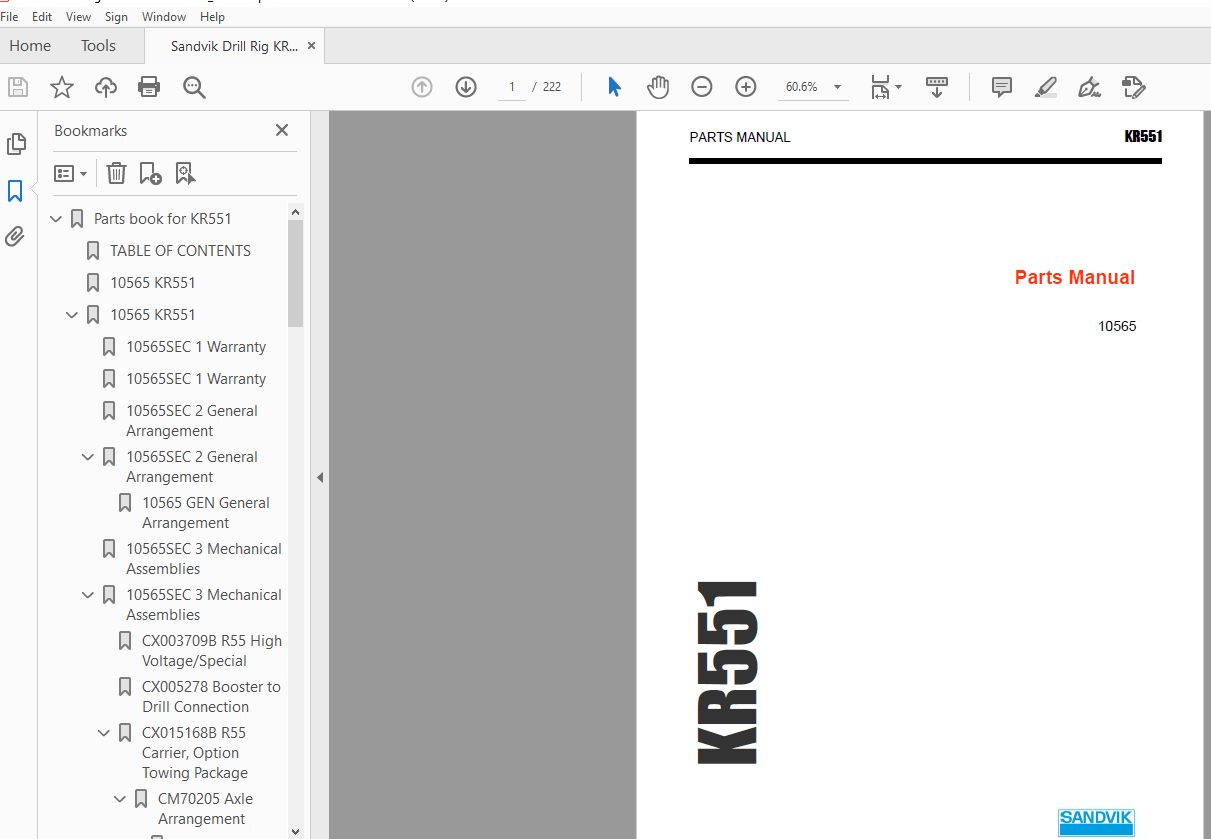Open the Edit menu
The width and height of the screenshot is (1211, 839).
coord(42,17)
